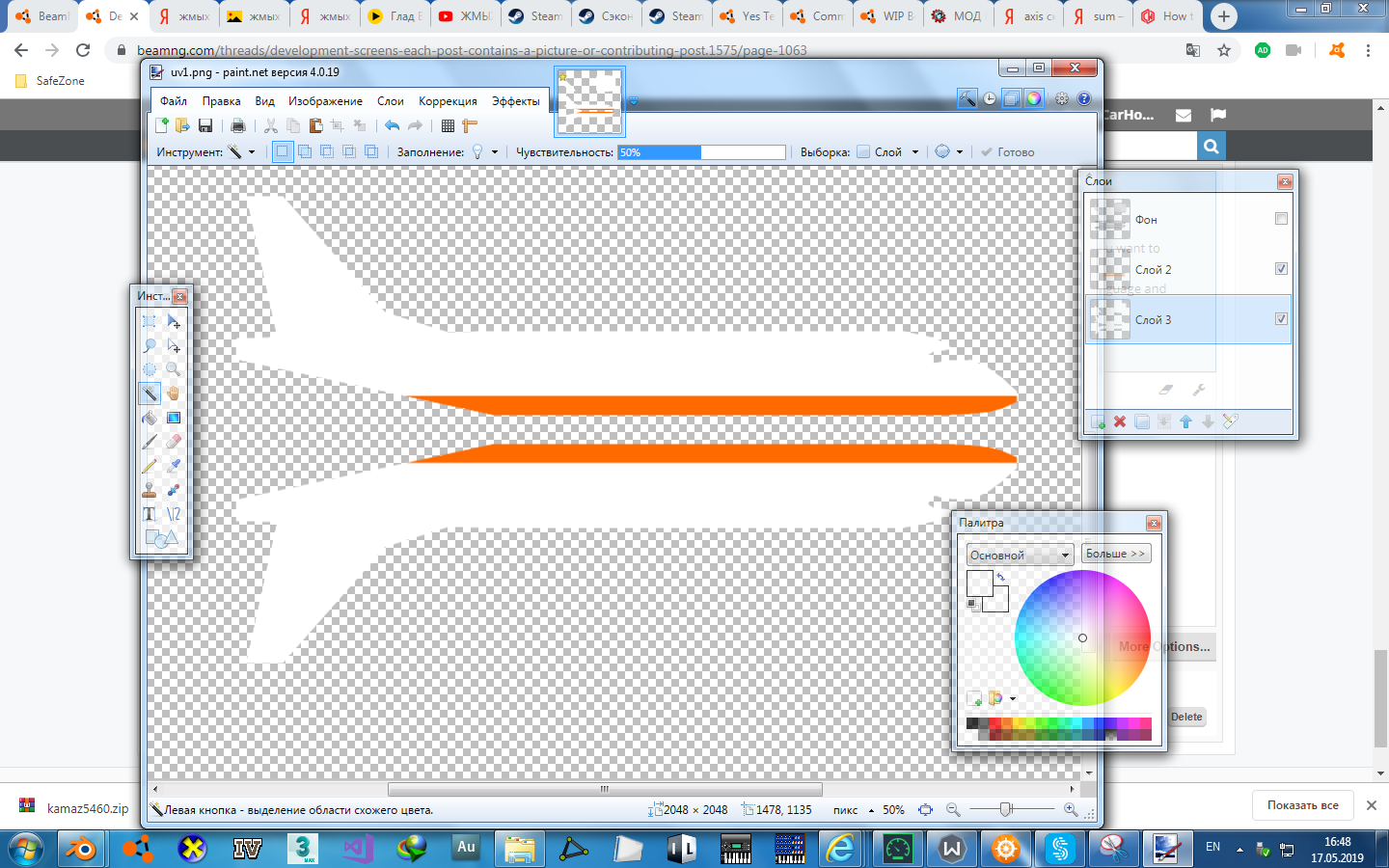Click Показать все in downloads bar
Image resolution: width=1389 pixels, height=868 pixels.
click(x=1303, y=805)
